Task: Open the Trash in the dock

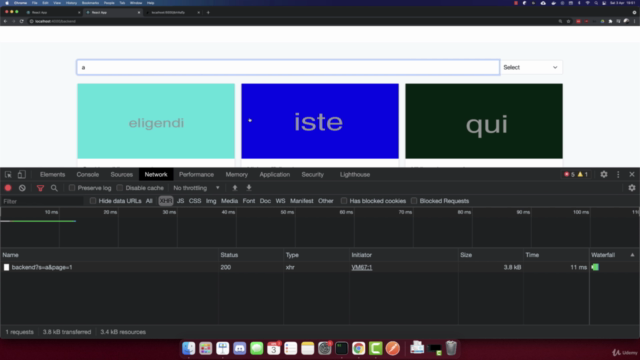Action: [451, 348]
